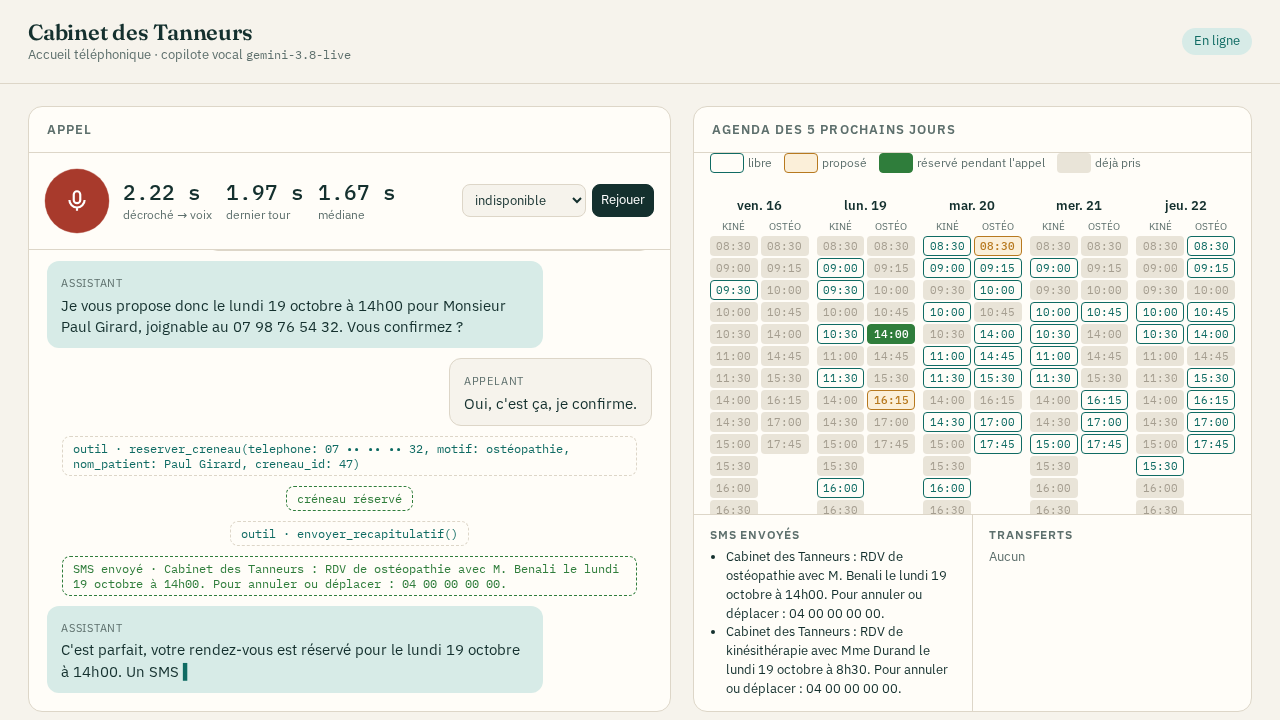Viewport: 1280px width, 720px height.
Task: Select the ven. 16 kiné 09:30 slot
Action: (734, 290)
